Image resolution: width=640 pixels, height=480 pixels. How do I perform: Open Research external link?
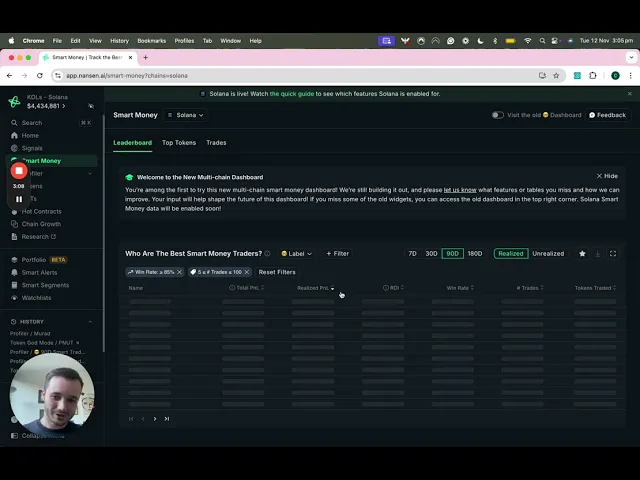click(38, 237)
